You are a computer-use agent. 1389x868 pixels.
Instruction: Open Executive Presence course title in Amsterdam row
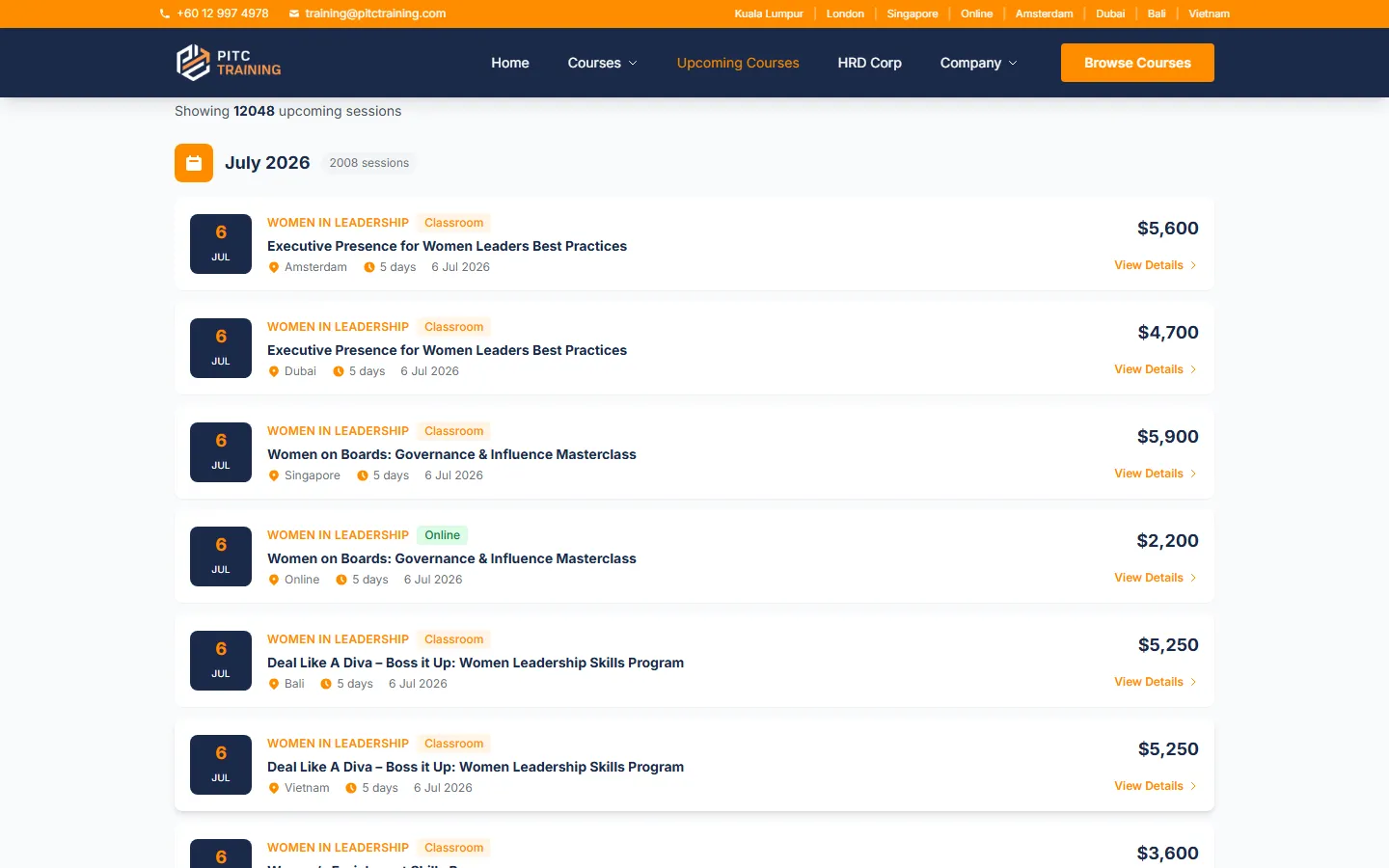coord(447,246)
